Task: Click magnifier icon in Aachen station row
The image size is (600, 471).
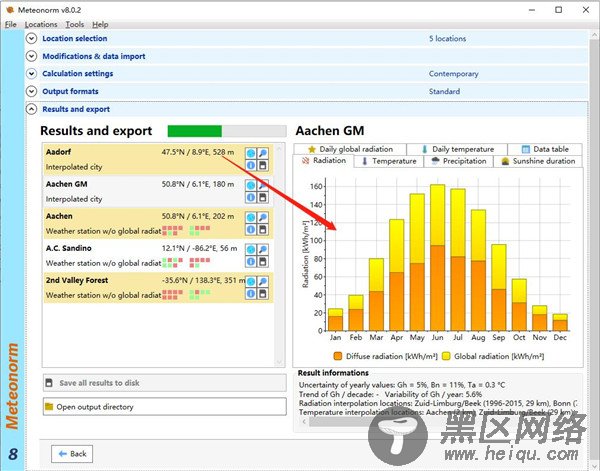Action: tap(262, 218)
